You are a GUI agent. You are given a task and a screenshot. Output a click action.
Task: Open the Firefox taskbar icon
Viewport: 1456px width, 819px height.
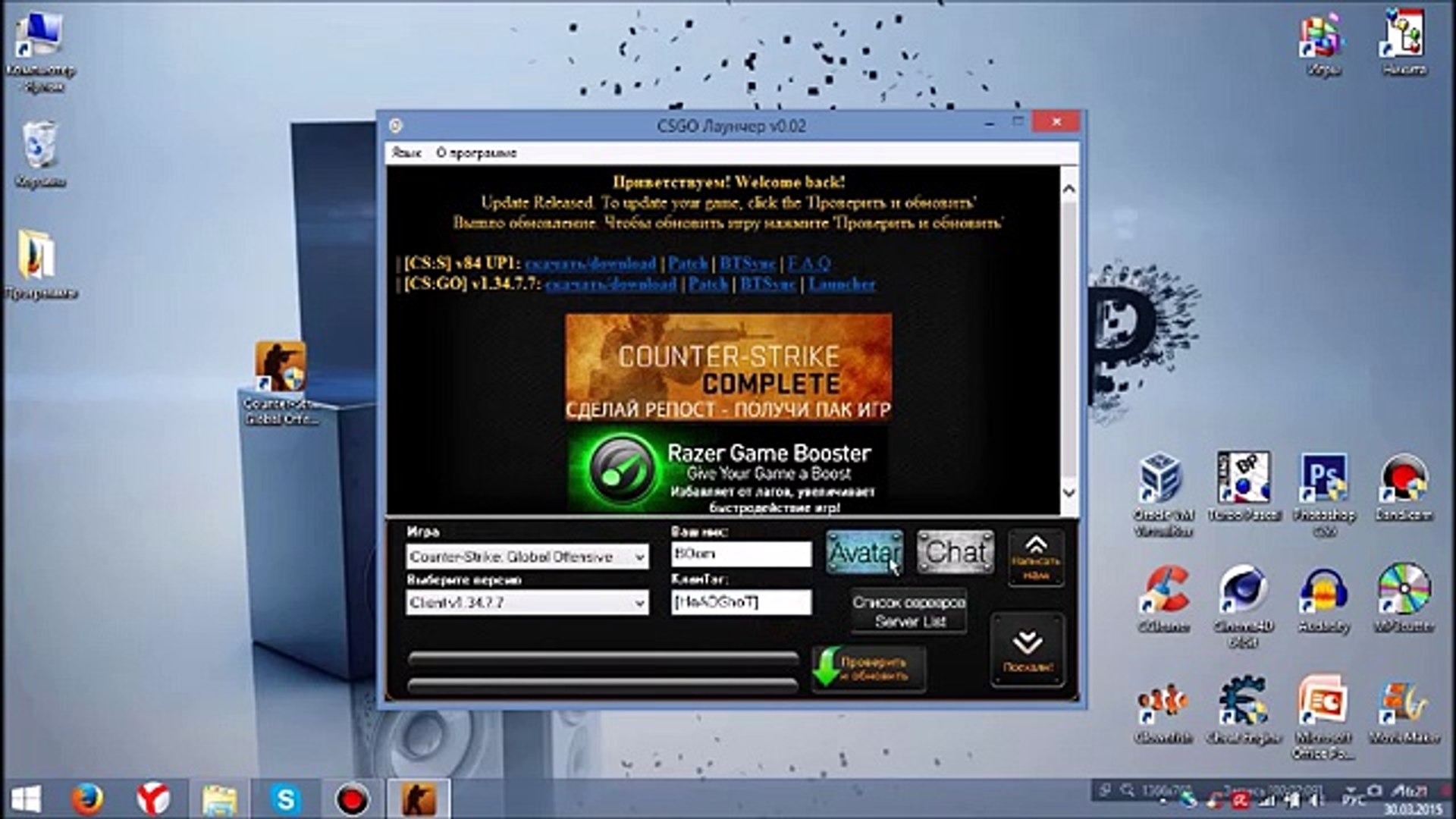(87, 799)
